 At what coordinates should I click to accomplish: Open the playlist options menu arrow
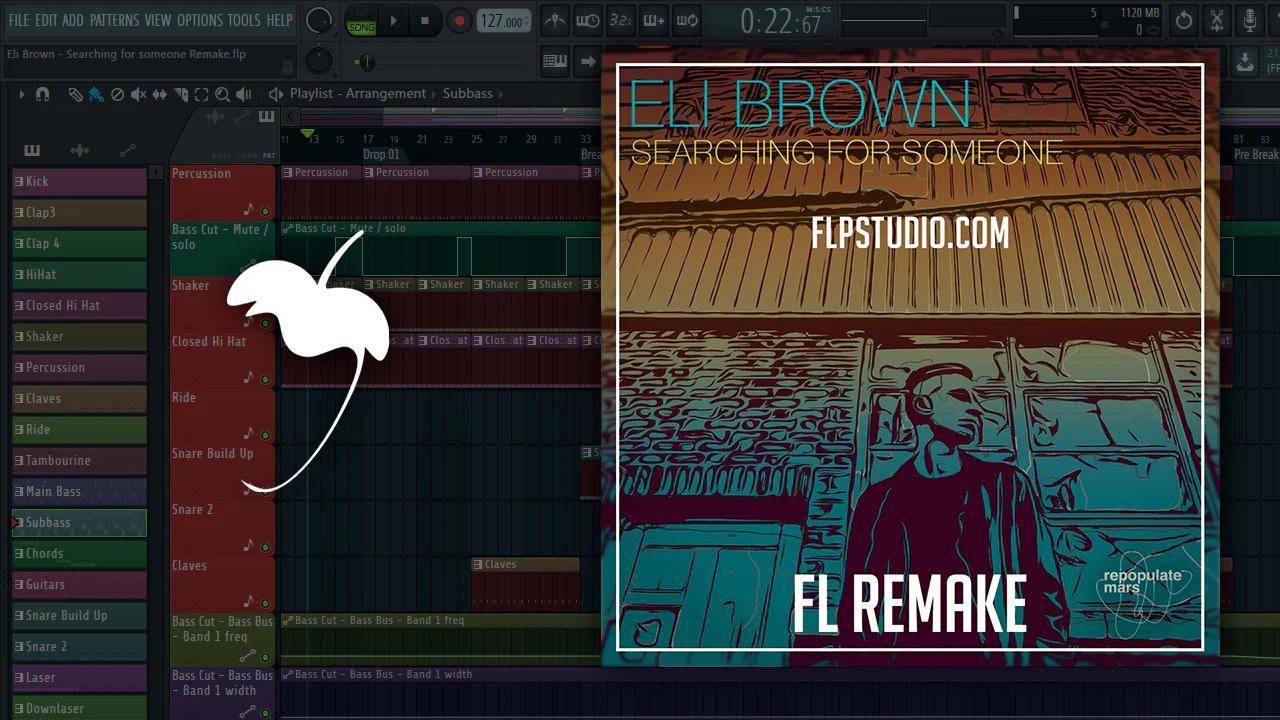coord(21,94)
